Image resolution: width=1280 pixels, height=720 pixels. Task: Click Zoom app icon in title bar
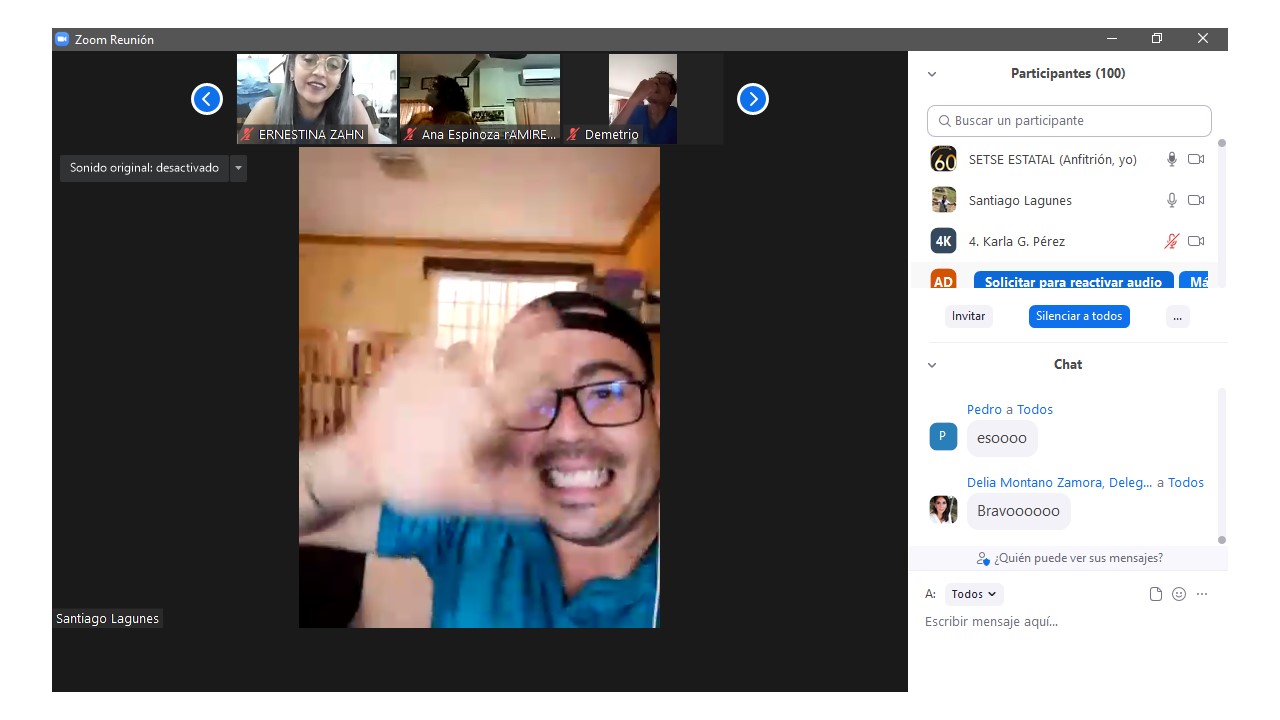(62, 39)
